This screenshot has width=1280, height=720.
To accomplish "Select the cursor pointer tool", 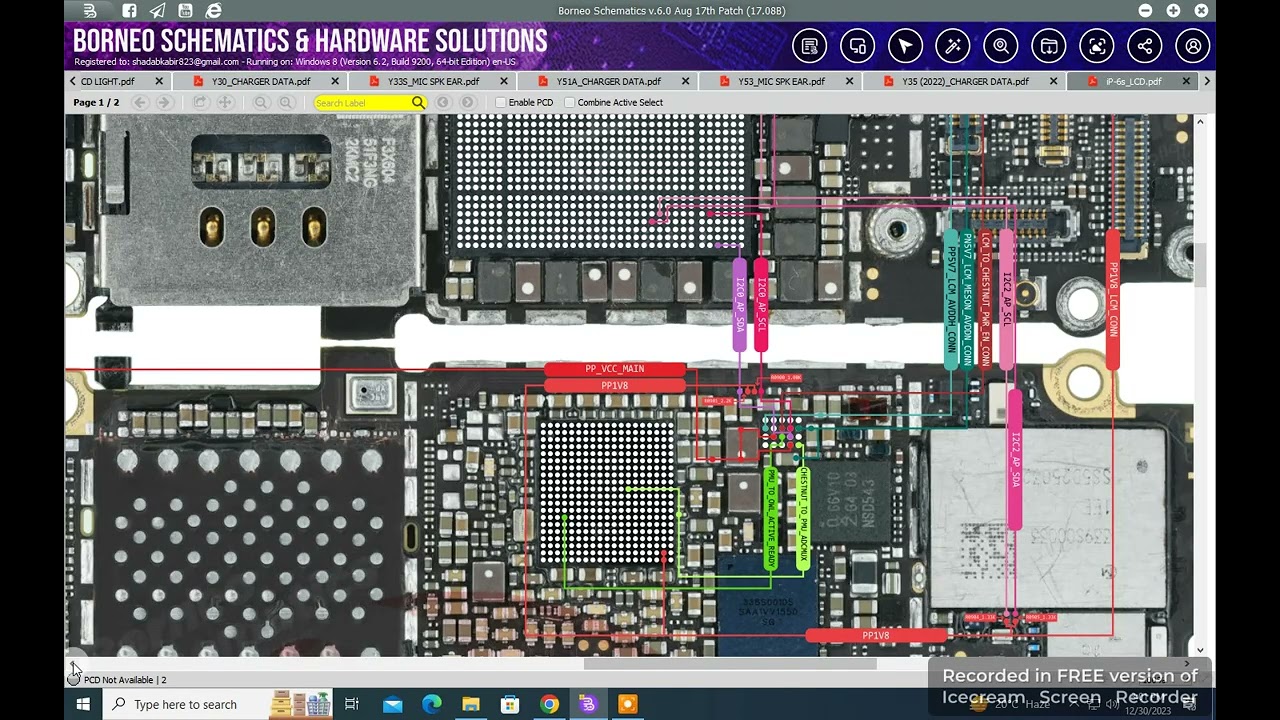I will pyautogui.click(x=905, y=46).
